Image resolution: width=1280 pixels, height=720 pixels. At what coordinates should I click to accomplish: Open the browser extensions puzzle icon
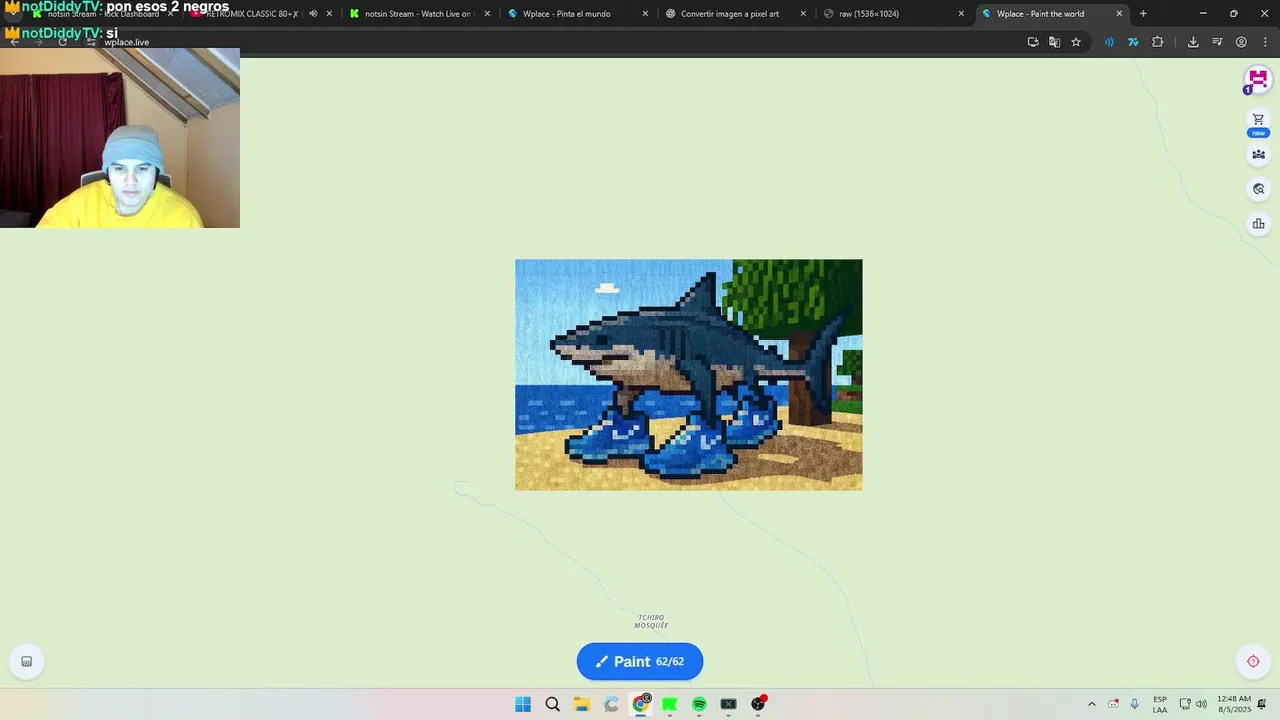point(1158,42)
